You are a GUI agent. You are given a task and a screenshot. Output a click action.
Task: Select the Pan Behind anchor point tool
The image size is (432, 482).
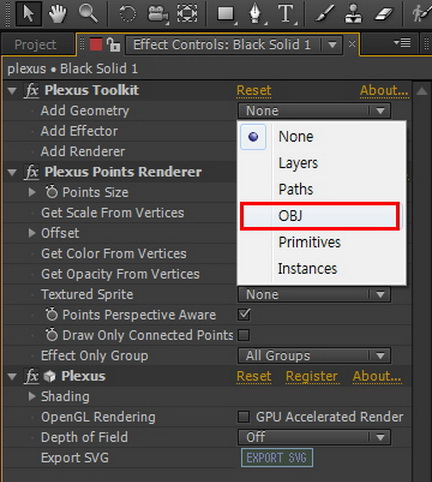coord(187,14)
